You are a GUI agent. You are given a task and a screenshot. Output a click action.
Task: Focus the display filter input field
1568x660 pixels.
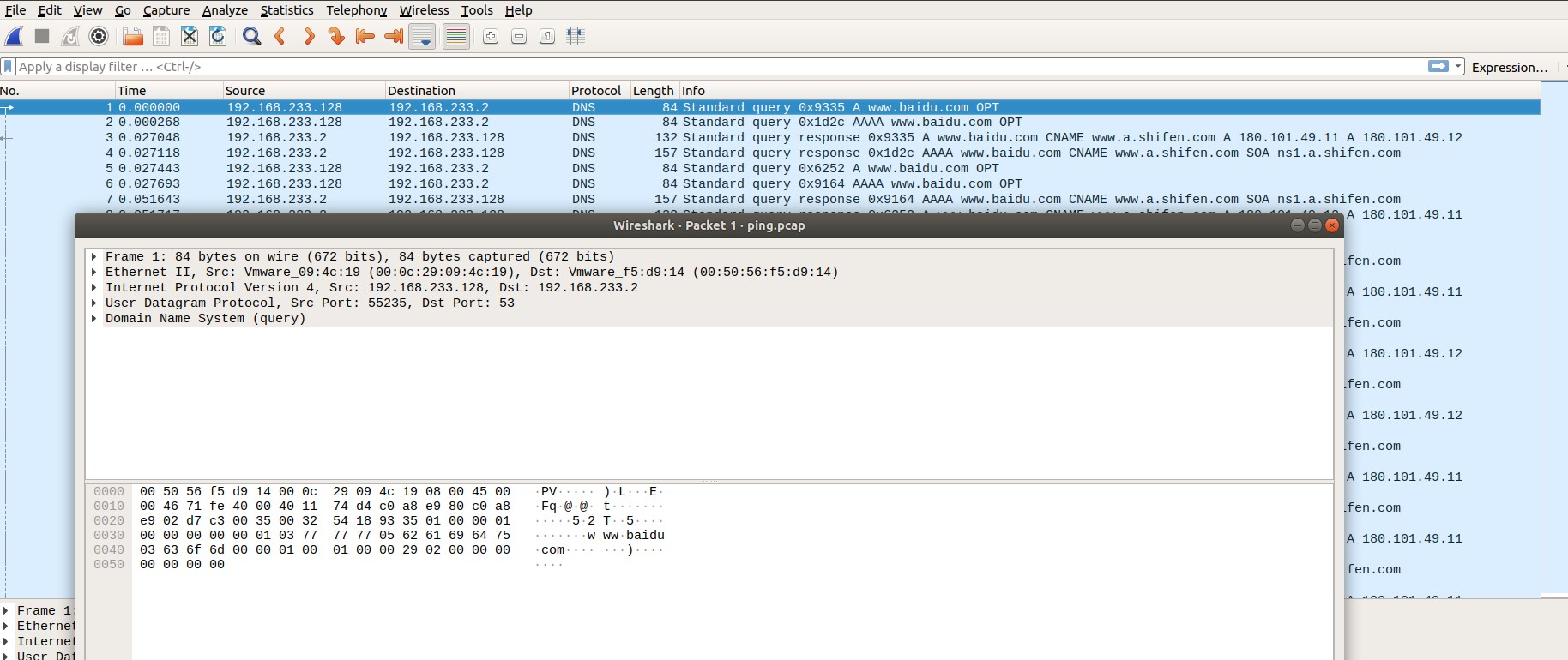click(721, 66)
